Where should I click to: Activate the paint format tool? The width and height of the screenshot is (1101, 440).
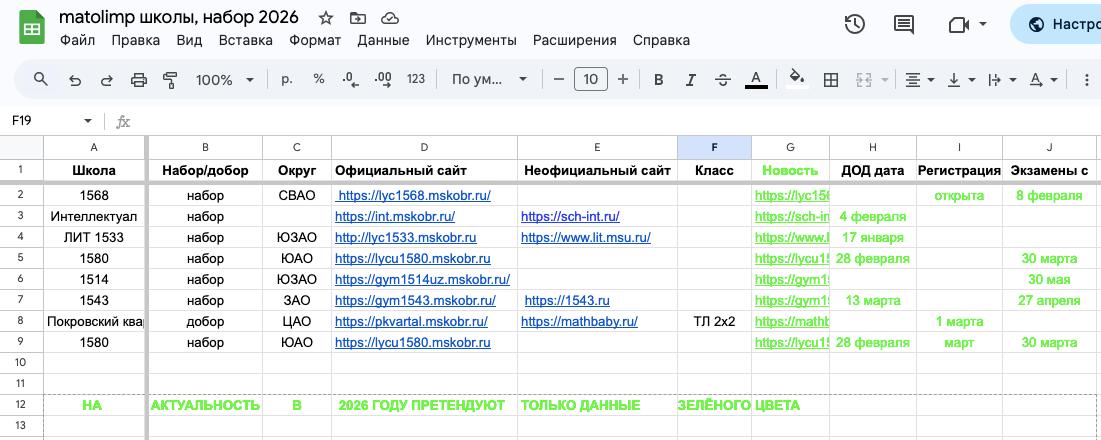click(170, 80)
